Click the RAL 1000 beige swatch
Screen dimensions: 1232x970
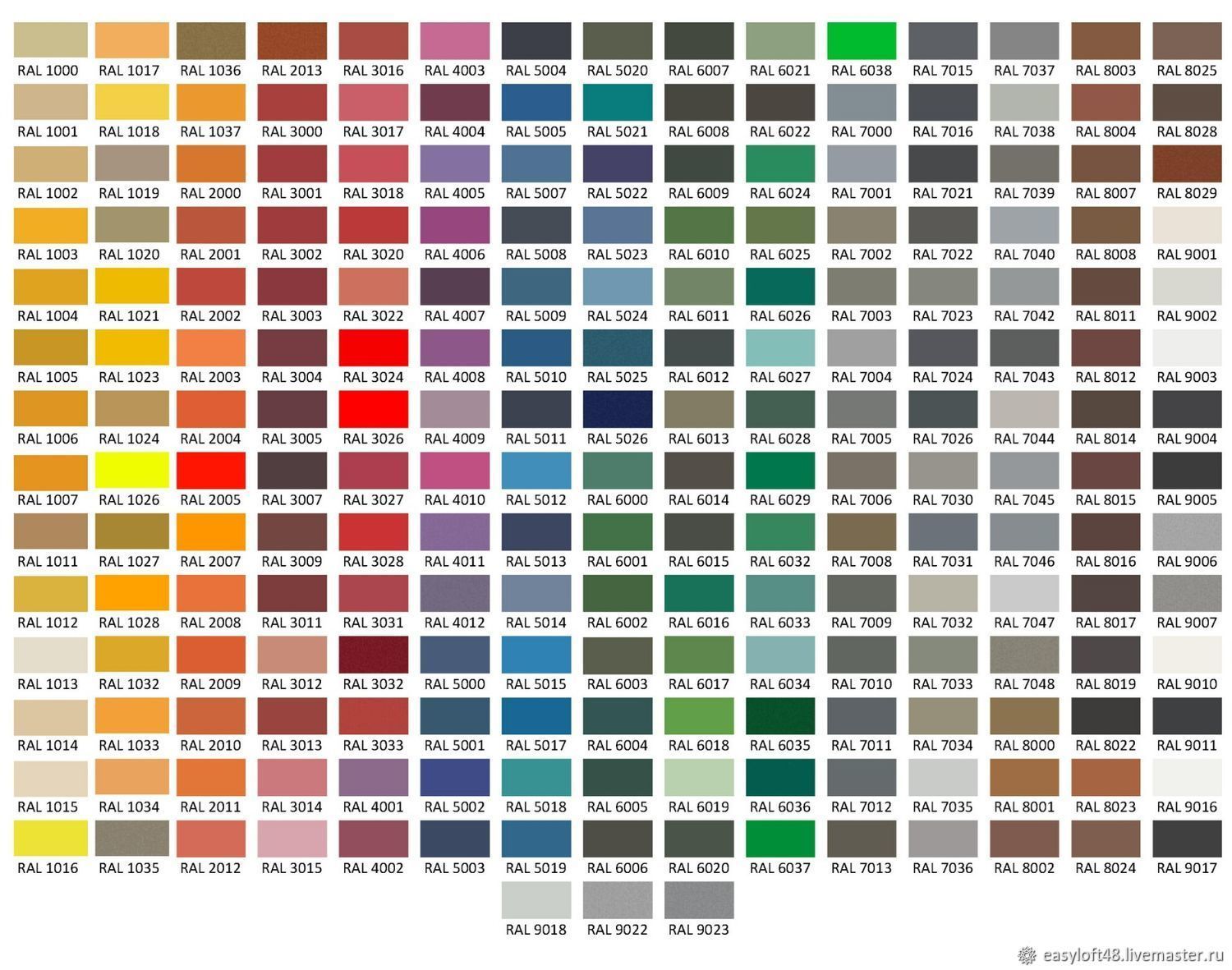pyautogui.click(x=50, y=40)
